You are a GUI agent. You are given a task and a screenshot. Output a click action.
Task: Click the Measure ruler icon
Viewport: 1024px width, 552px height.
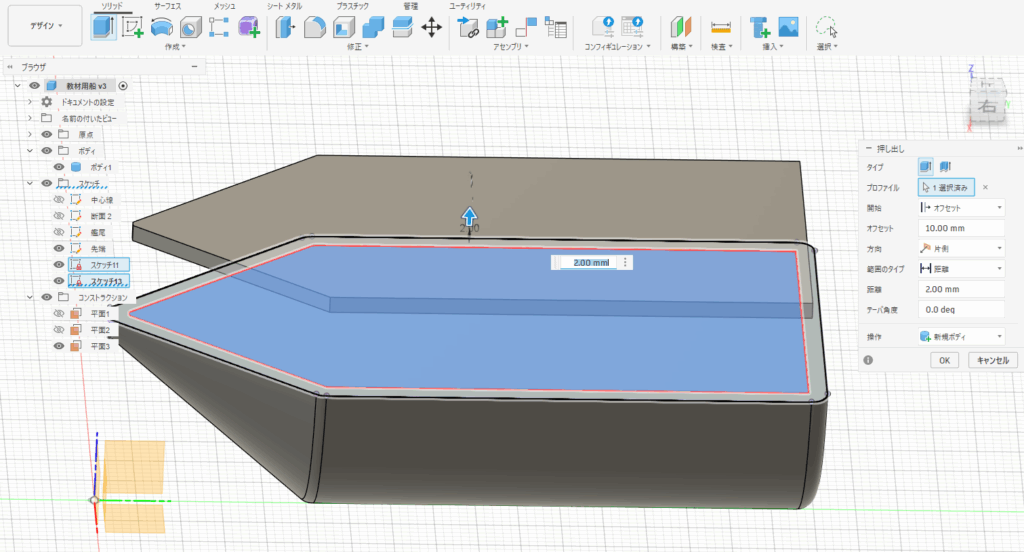click(x=720, y=27)
